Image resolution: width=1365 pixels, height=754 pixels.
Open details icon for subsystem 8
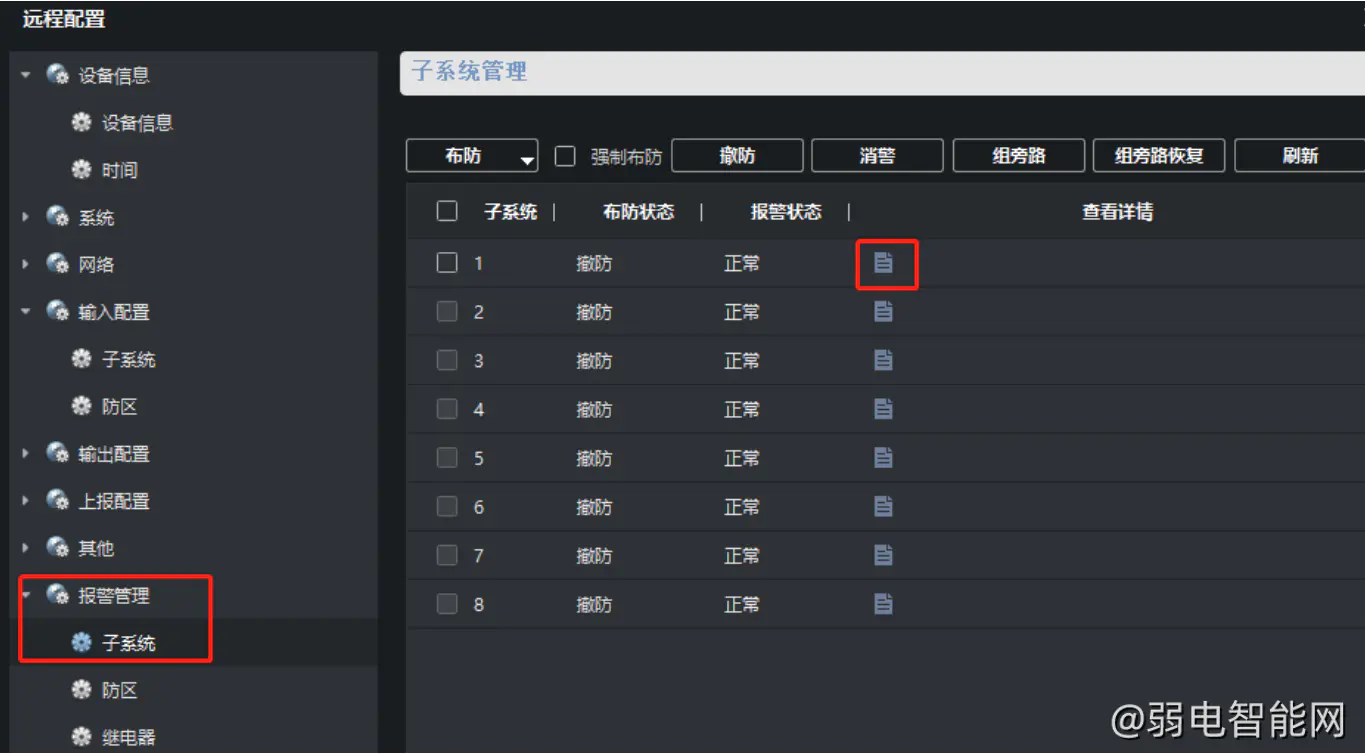click(883, 604)
